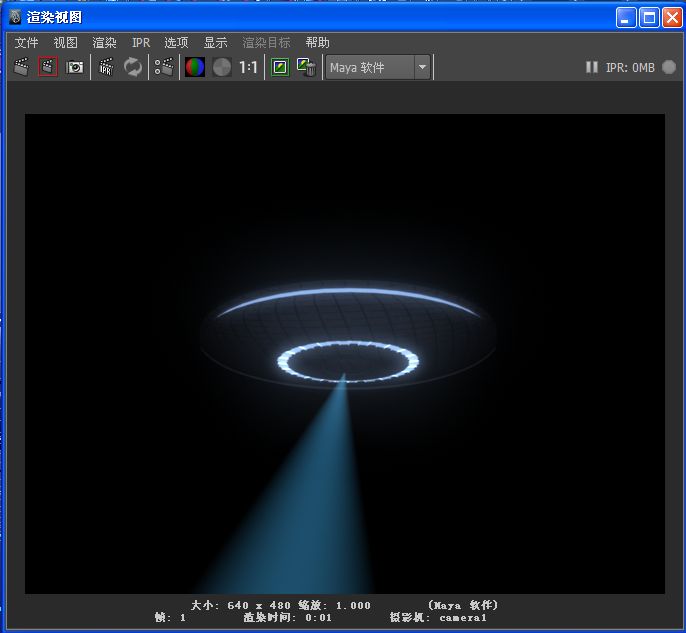Viewport: 686px width, 633px height.
Task: Toggle the RGB channels display
Action: coord(195,67)
